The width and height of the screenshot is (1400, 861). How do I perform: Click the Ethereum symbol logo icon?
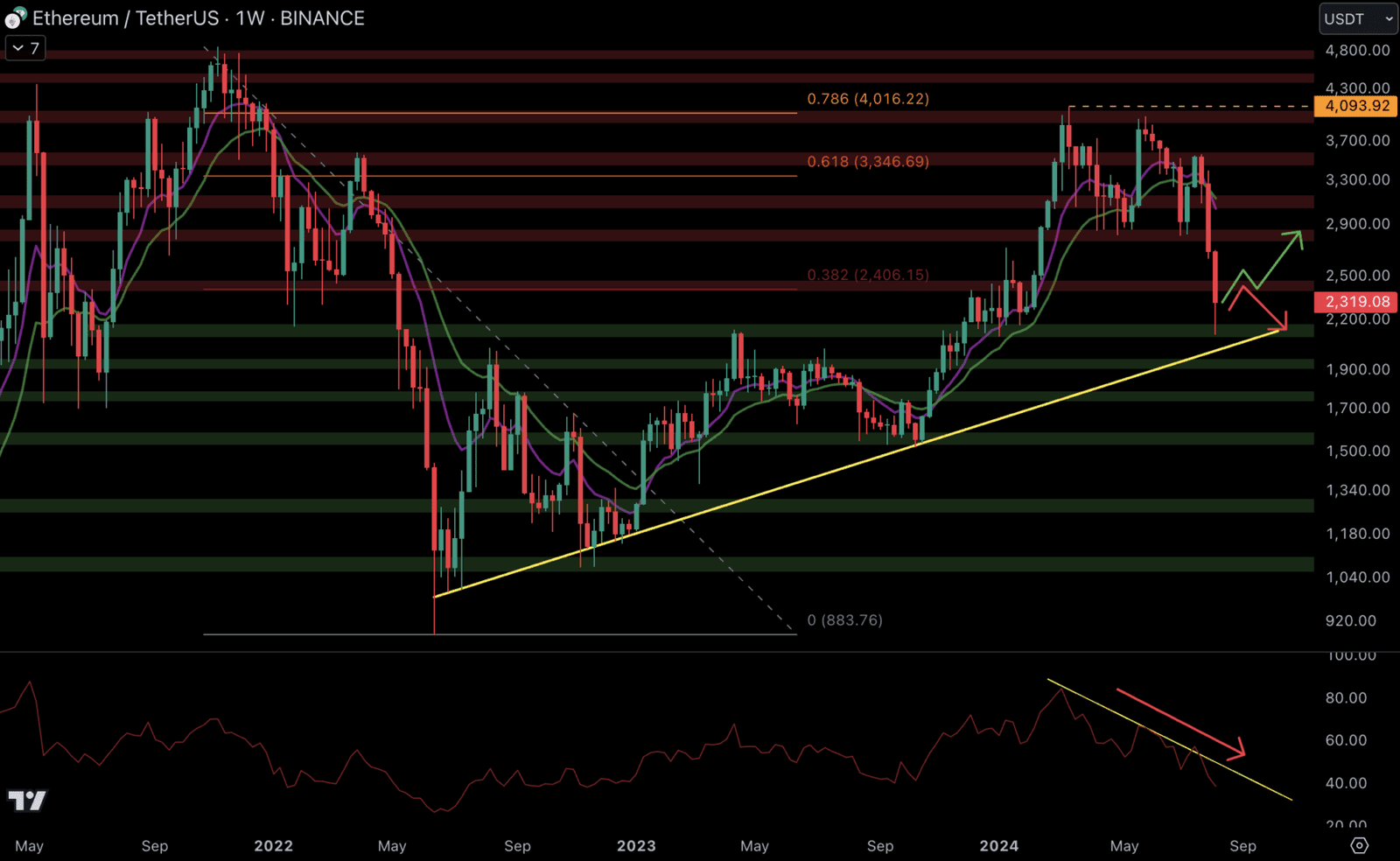pyautogui.click(x=15, y=17)
